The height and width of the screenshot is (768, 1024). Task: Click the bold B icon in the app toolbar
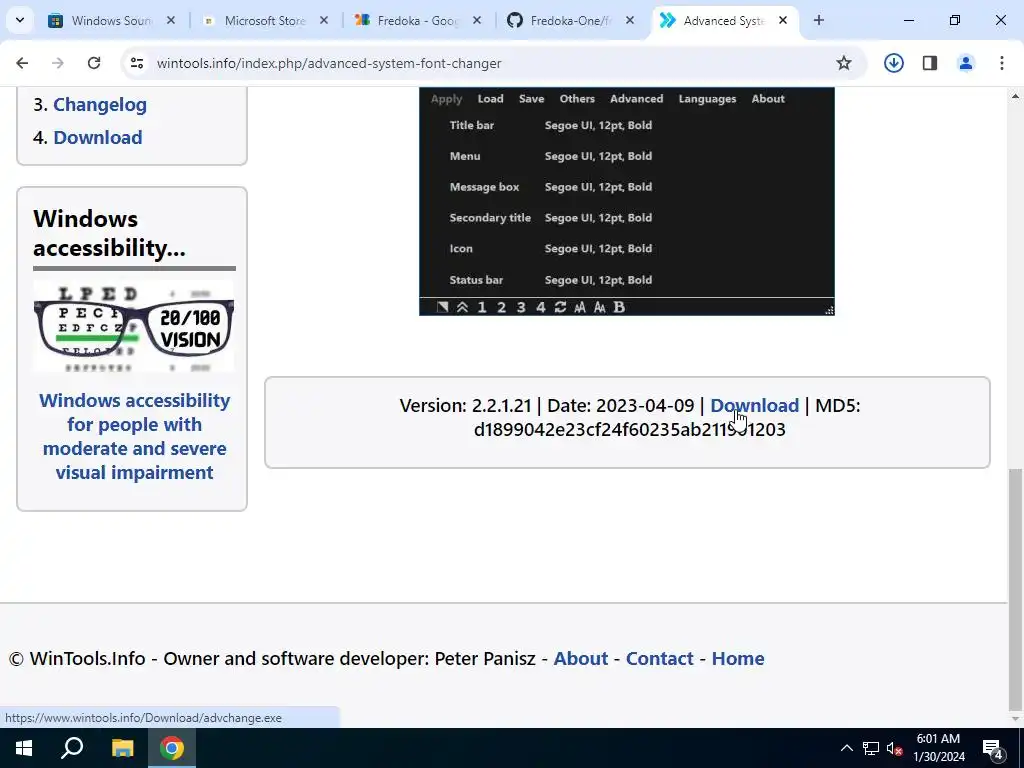click(620, 307)
